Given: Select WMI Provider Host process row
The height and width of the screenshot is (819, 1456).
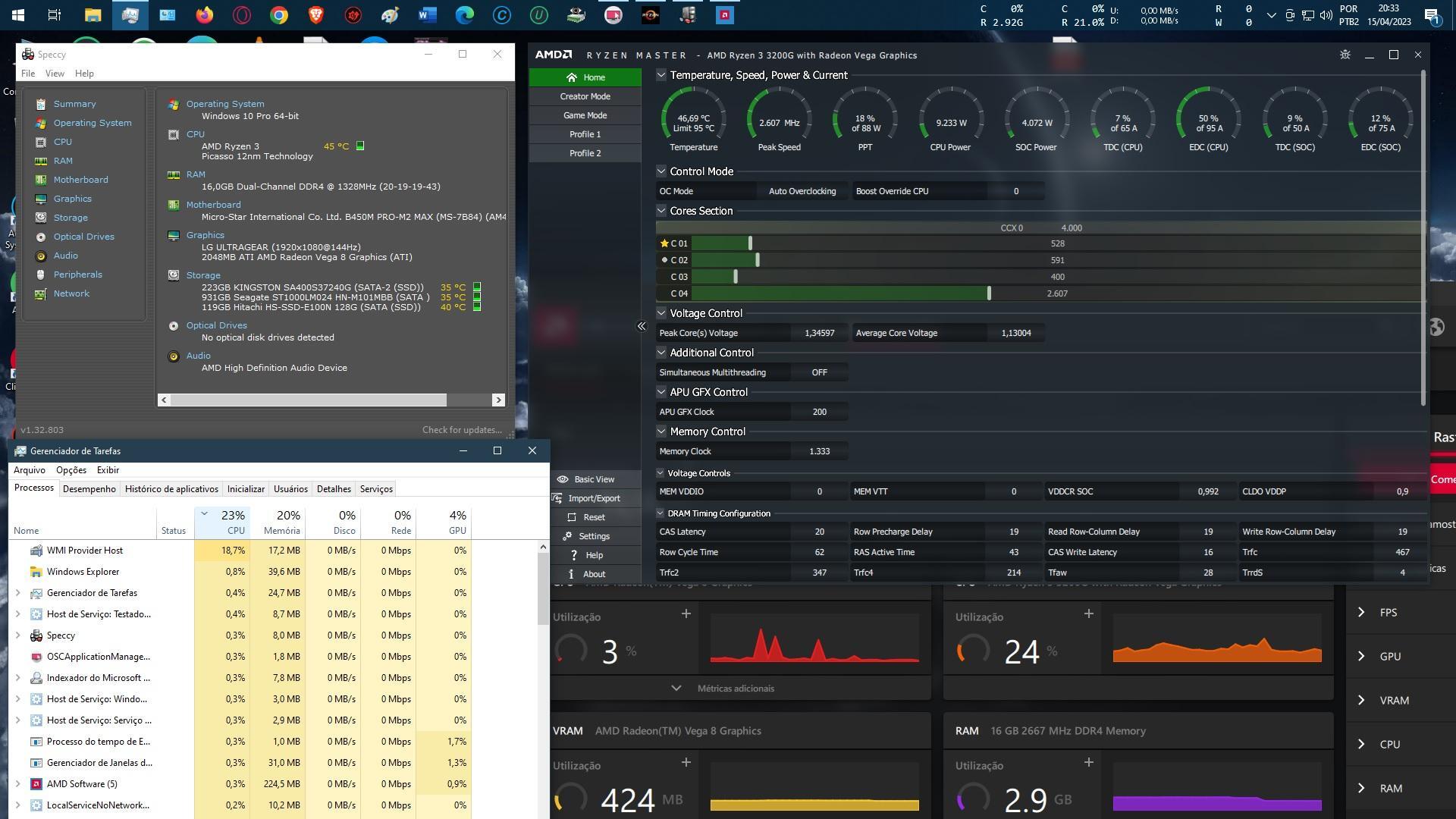Looking at the screenshot, I should click(x=241, y=551).
